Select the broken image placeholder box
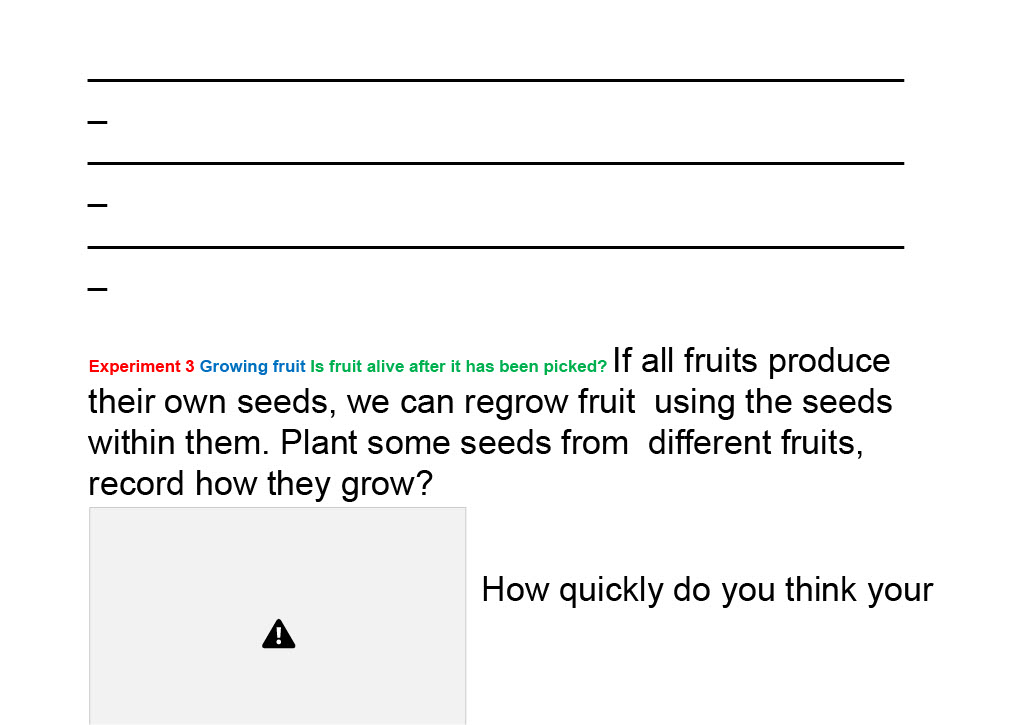The width and height of the screenshot is (1024, 725). click(278, 616)
